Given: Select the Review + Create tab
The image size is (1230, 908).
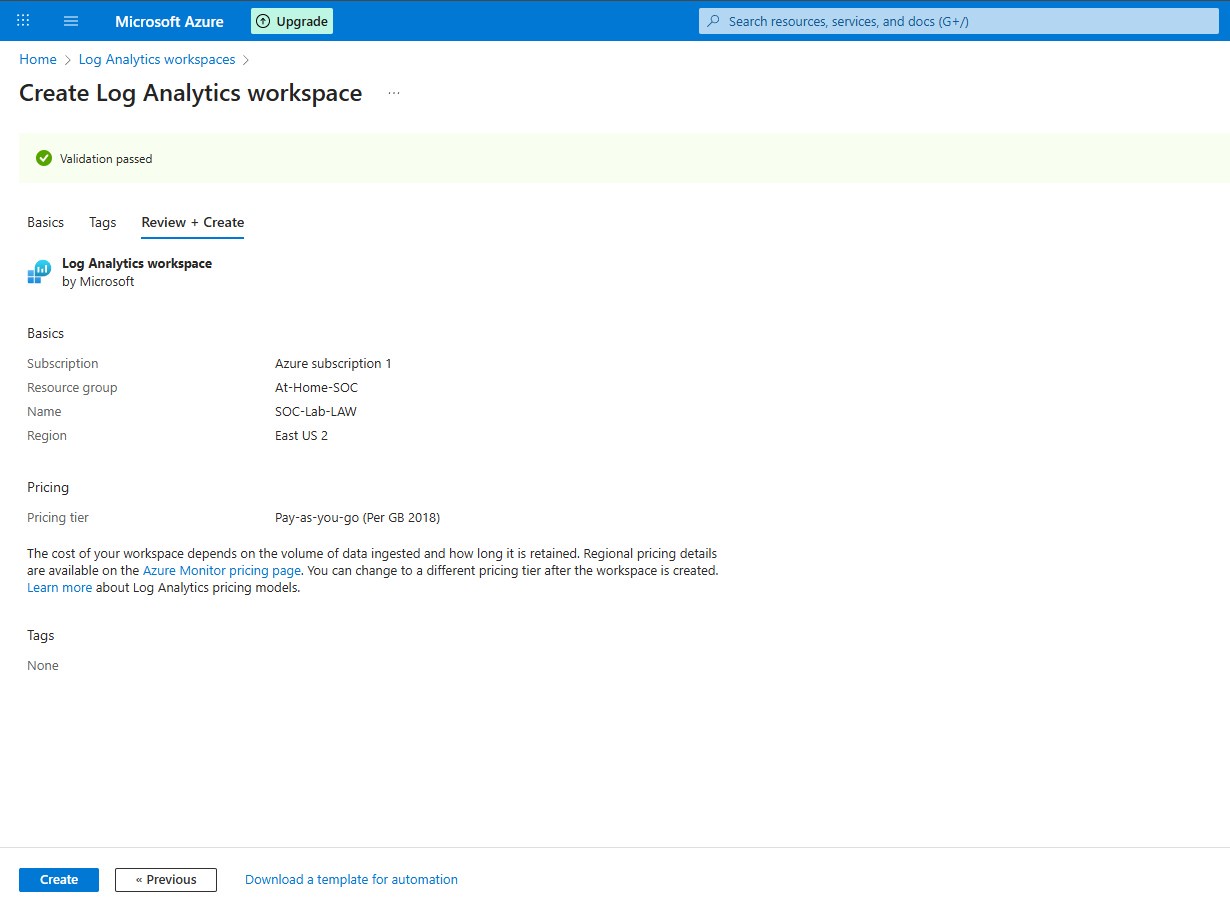Looking at the screenshot, I should (x=193, y=222).
